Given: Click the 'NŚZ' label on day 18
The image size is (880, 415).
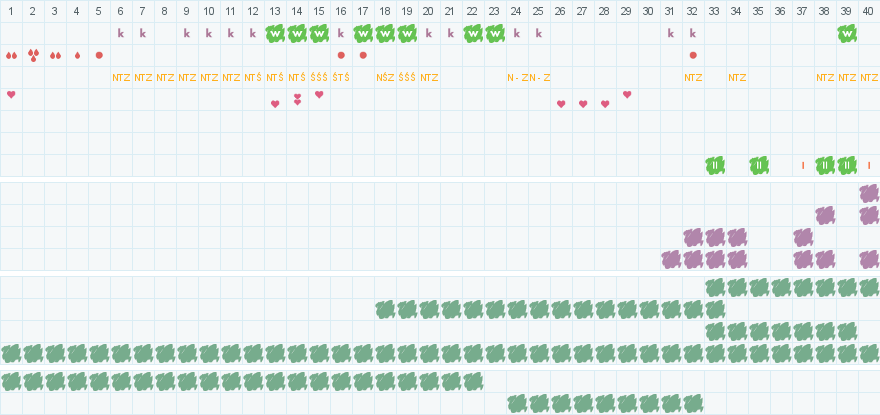Looking at the screenshot, I should click(385, 77).
